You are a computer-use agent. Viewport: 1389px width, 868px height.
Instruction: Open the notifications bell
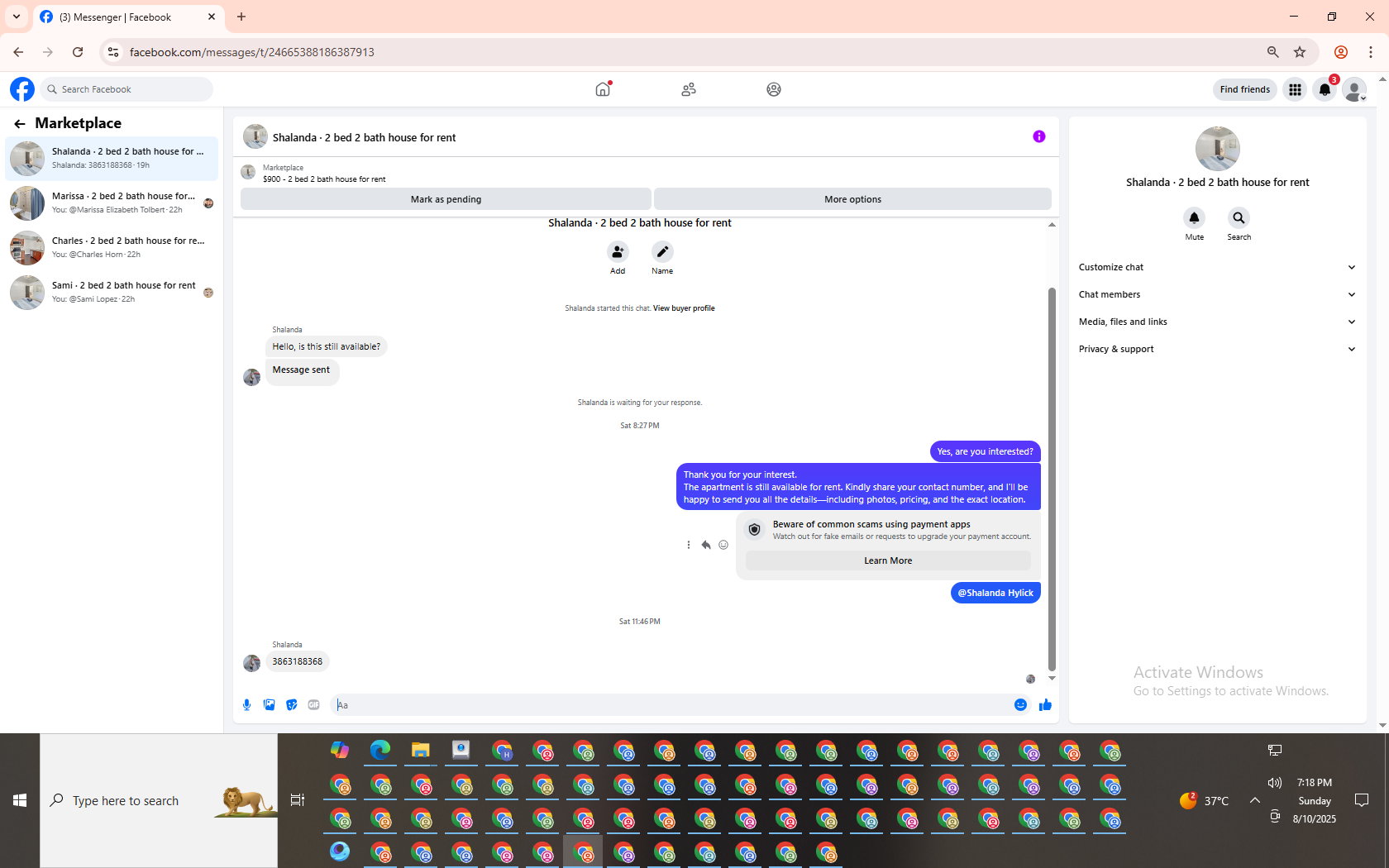click(x=1325, y=89)
